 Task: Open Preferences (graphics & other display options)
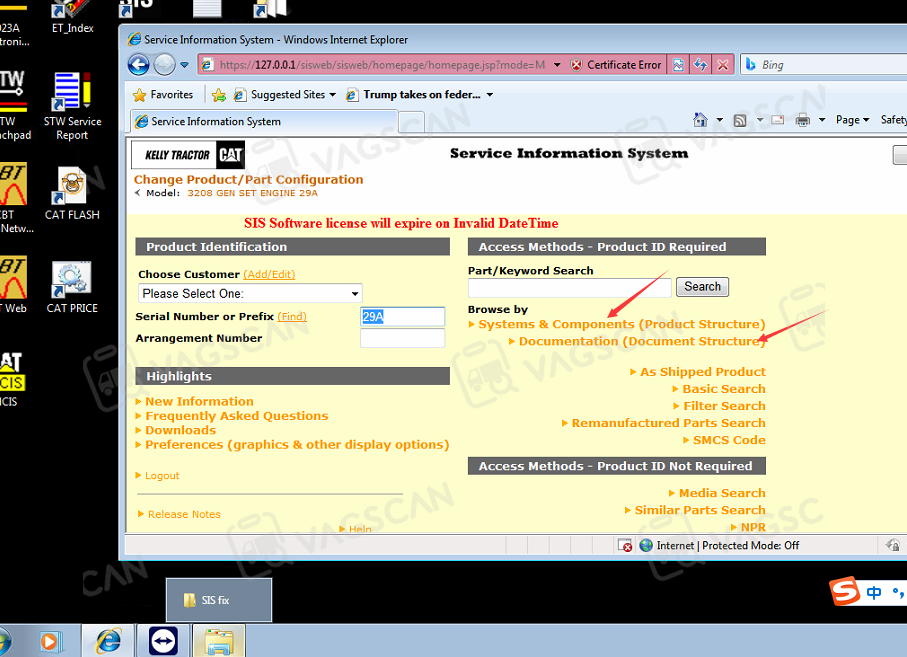click(x=297, y=445)
